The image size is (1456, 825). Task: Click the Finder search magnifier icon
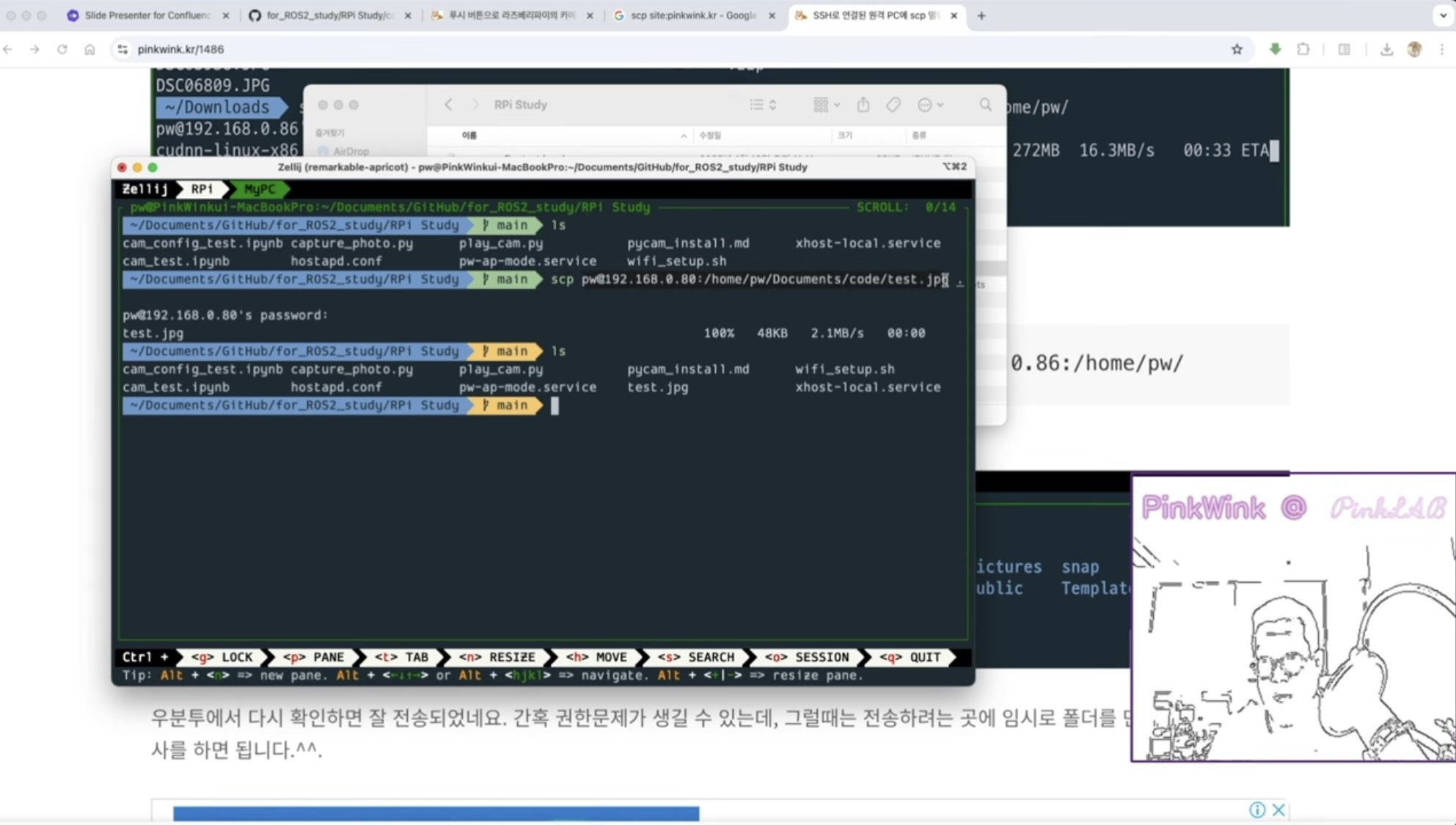pos(985,105)
